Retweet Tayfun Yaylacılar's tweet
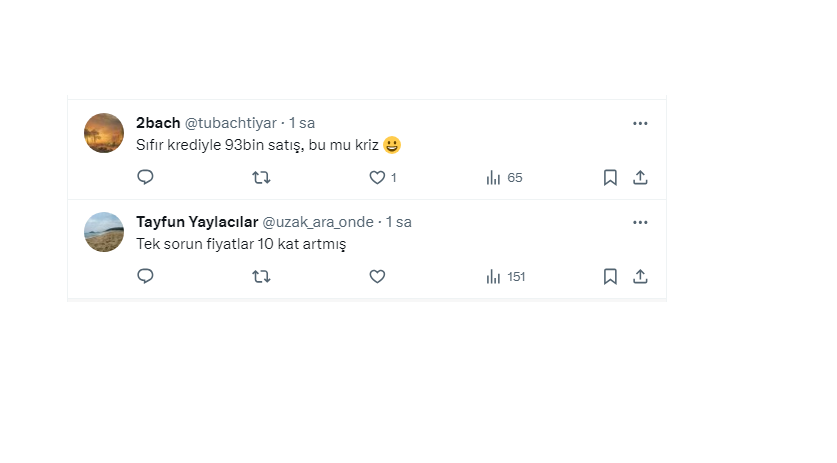 (261, 276)
